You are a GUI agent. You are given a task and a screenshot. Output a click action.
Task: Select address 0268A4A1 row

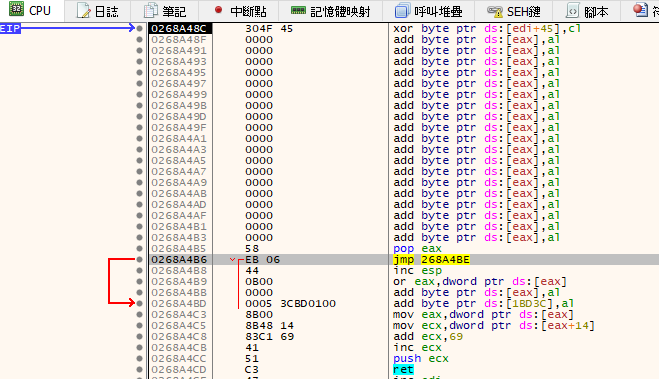coord(180,139)
